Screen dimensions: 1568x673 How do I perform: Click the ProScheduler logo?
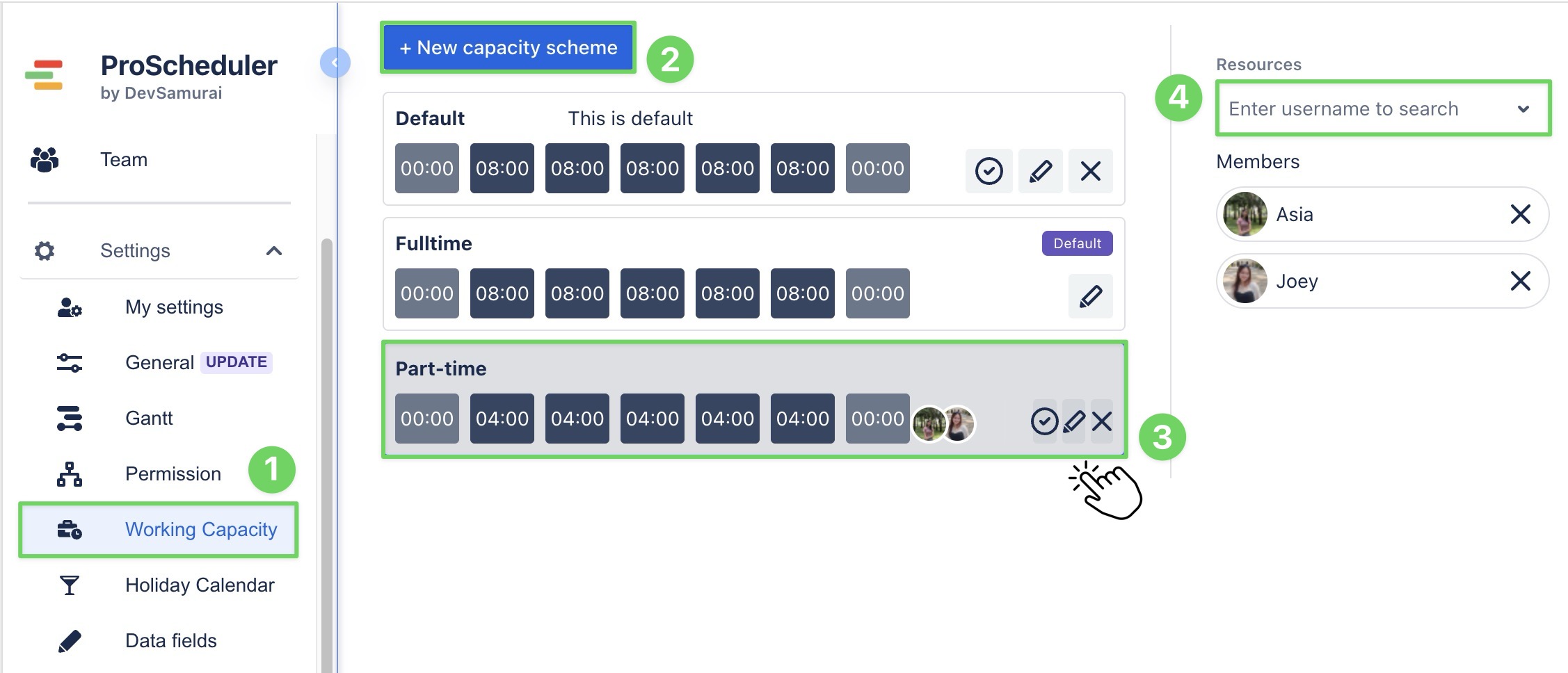(47, 75)
